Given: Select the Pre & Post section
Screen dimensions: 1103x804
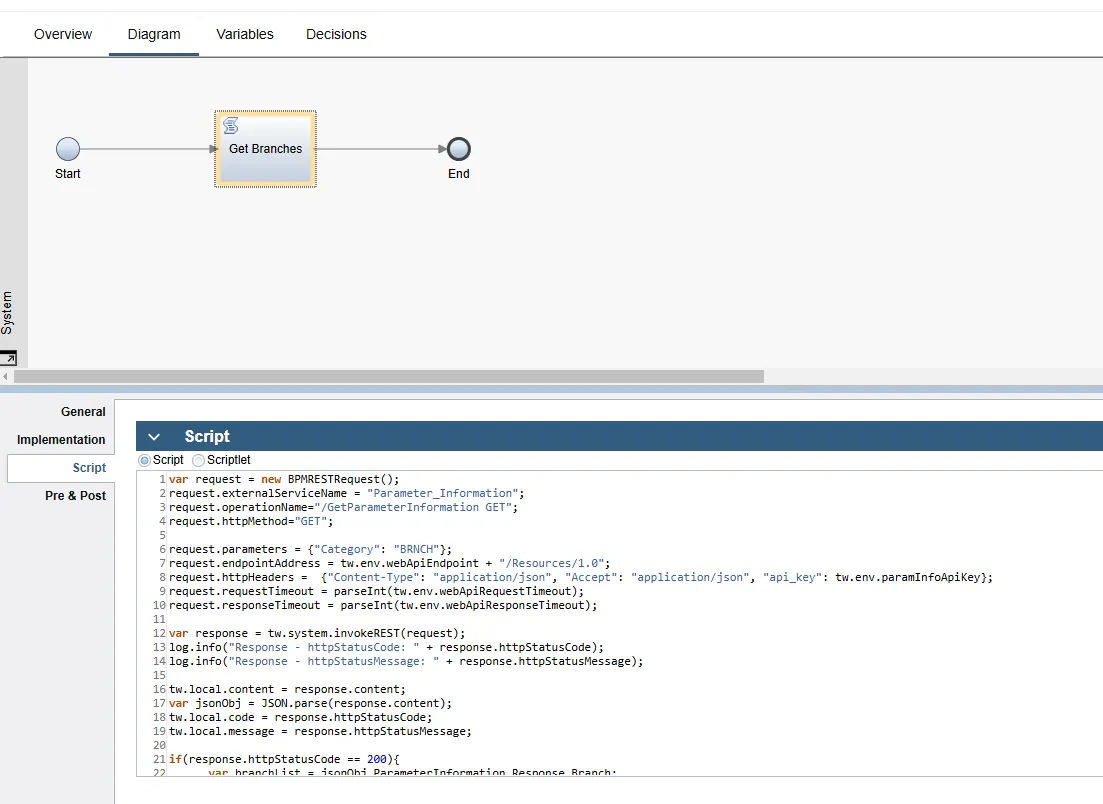Looking at the screenshot, I should click(x=78, y=495).
